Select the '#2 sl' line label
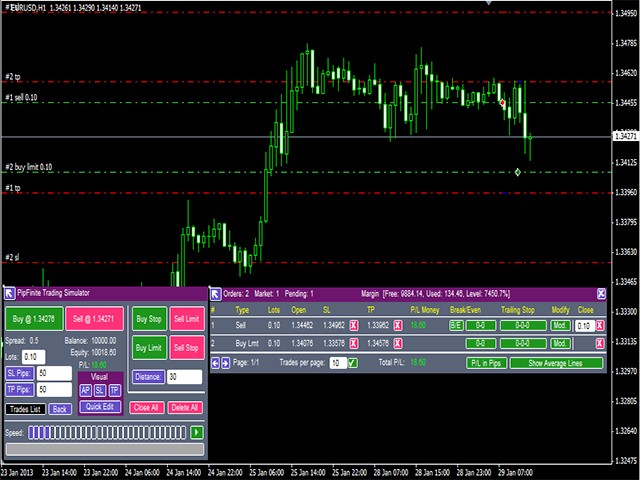640x480 pixels. [x=12, y=258]
